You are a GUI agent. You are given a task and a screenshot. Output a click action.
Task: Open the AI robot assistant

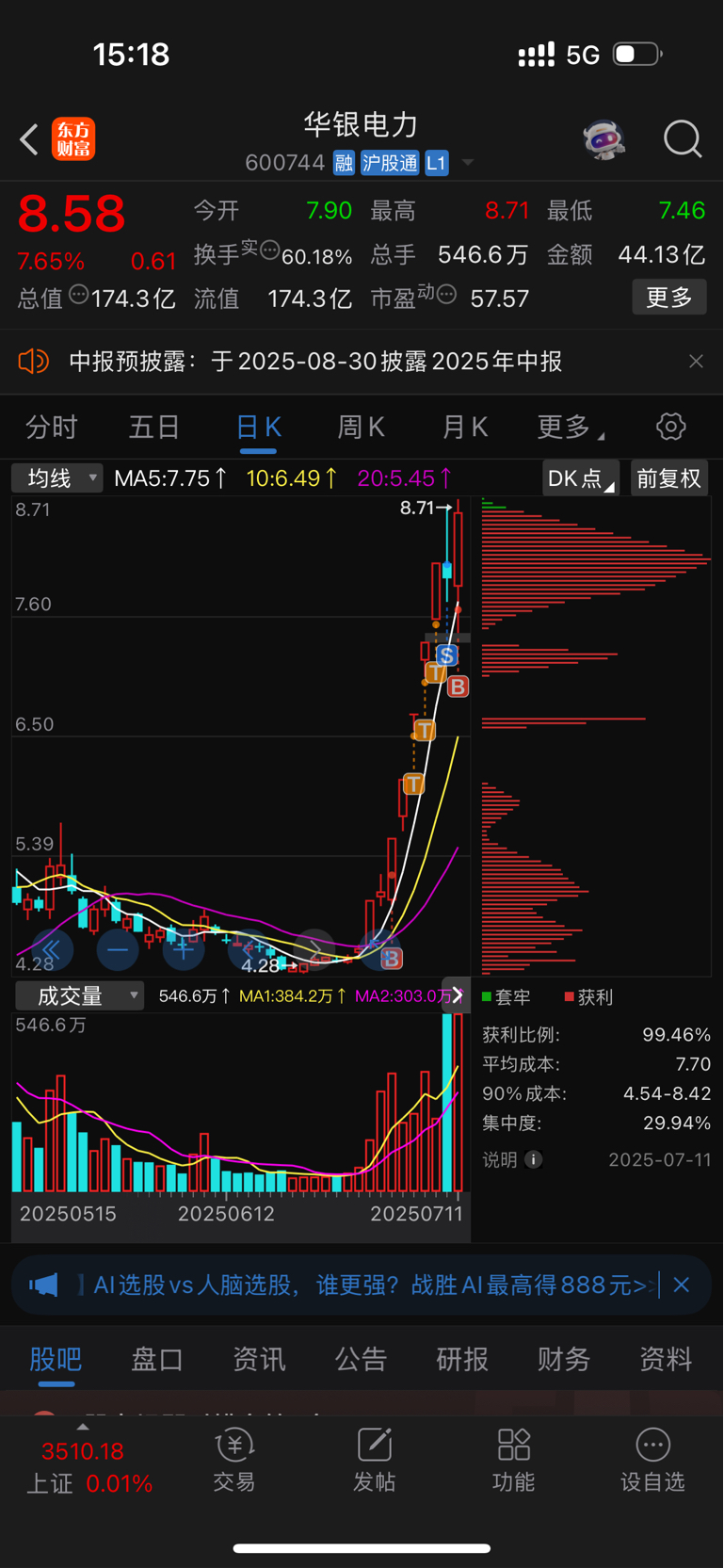coord(603,139)
